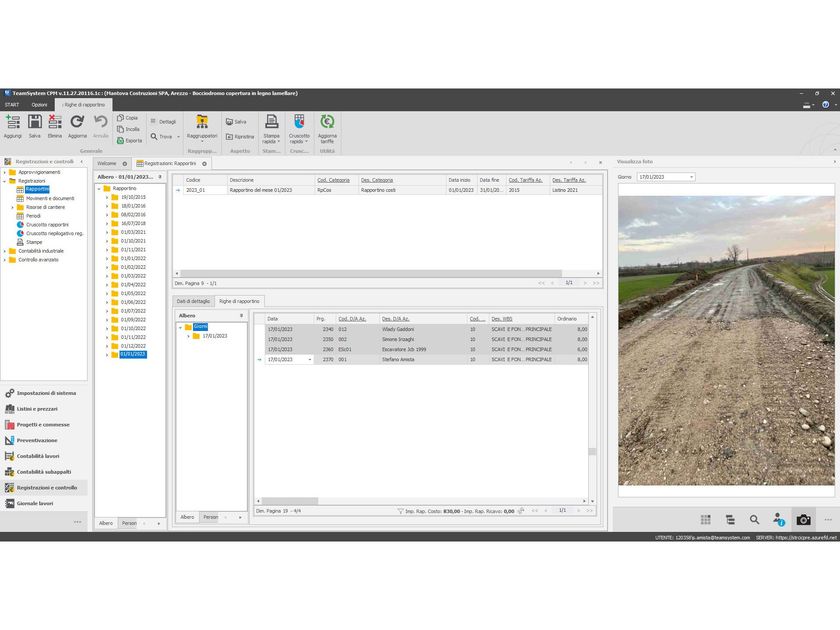
Task: Click the Aggiungi add-row icon in the ribbon
Action: [13, 122]
